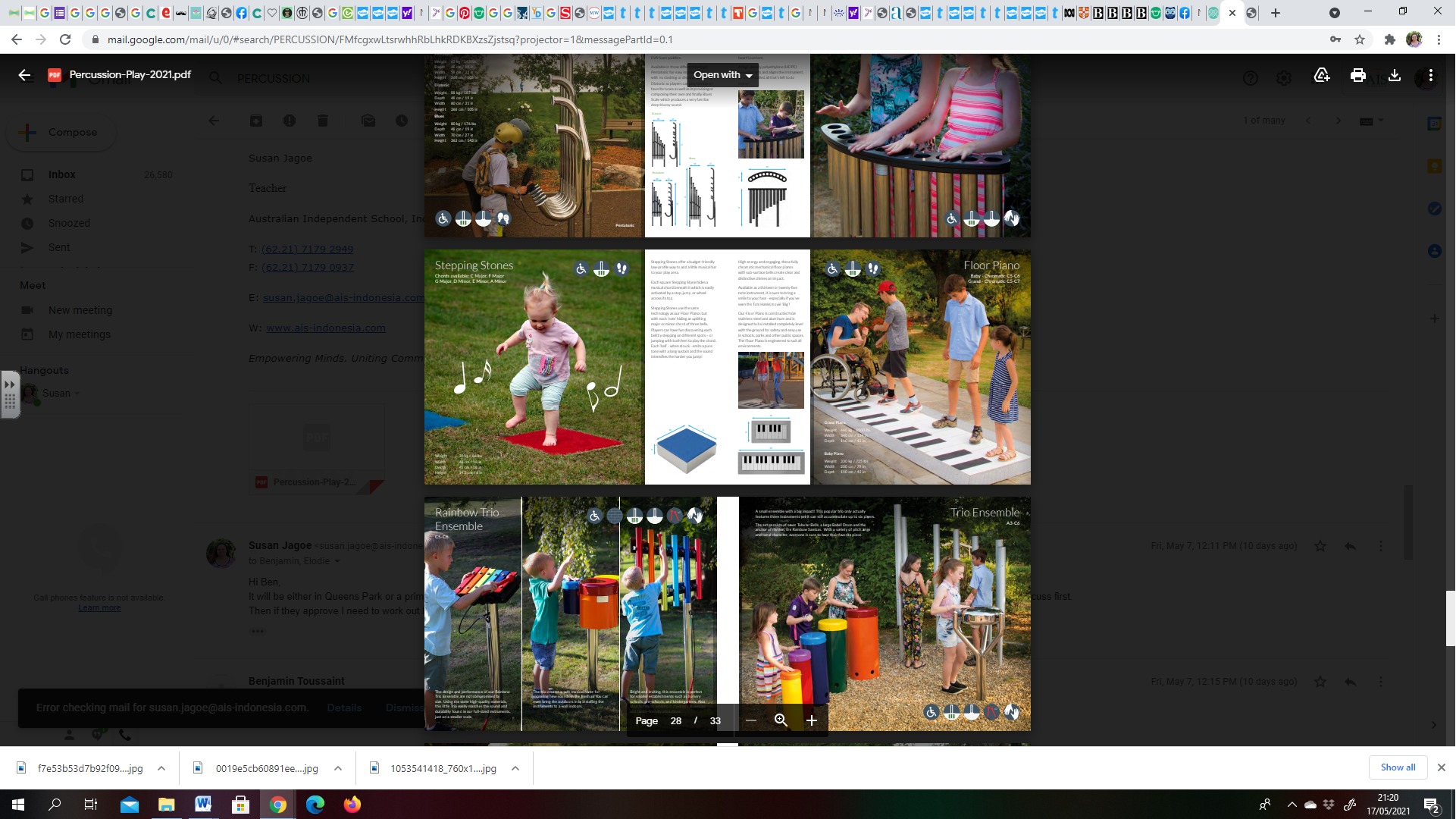Open the input tools selector in Gmail
1456x819 pixels.
(x=1371, y=121)
